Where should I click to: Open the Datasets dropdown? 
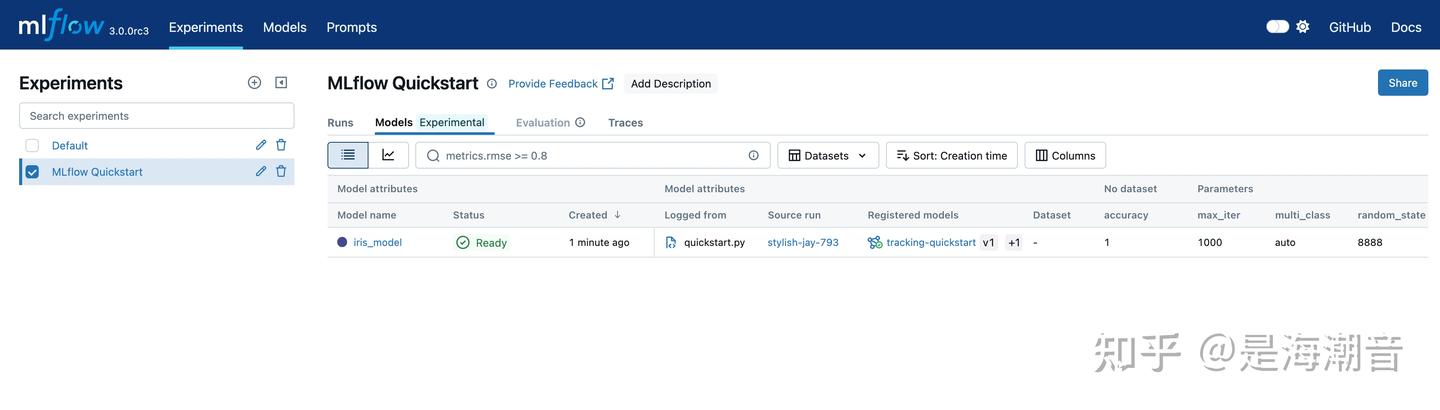click(x=828, y=155)
